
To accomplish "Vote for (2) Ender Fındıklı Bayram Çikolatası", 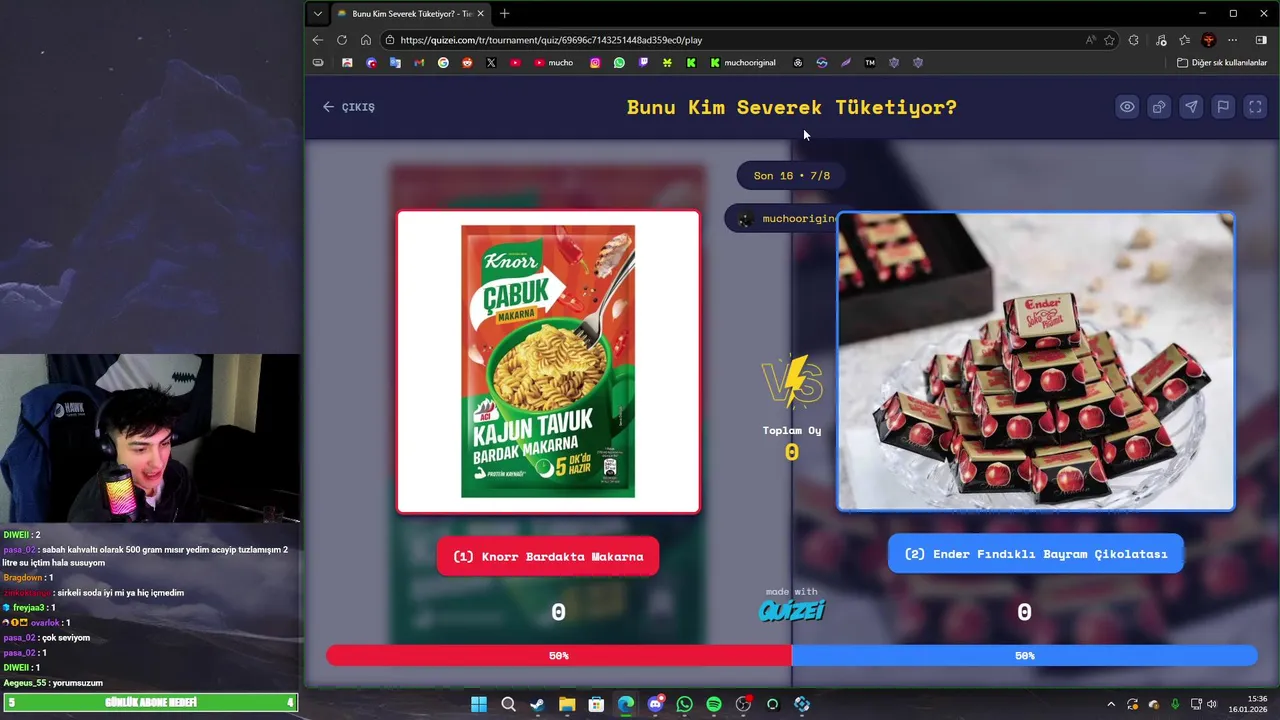I will coord(1036,554).
